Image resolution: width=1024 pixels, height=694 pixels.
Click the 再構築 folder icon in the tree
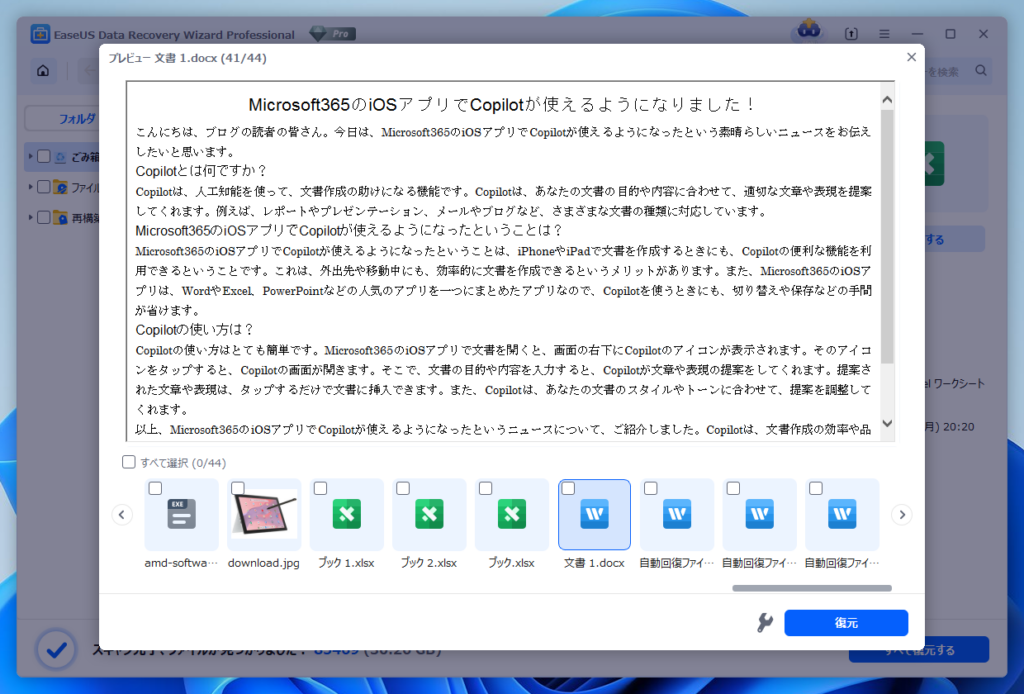(x=61, y=217)
